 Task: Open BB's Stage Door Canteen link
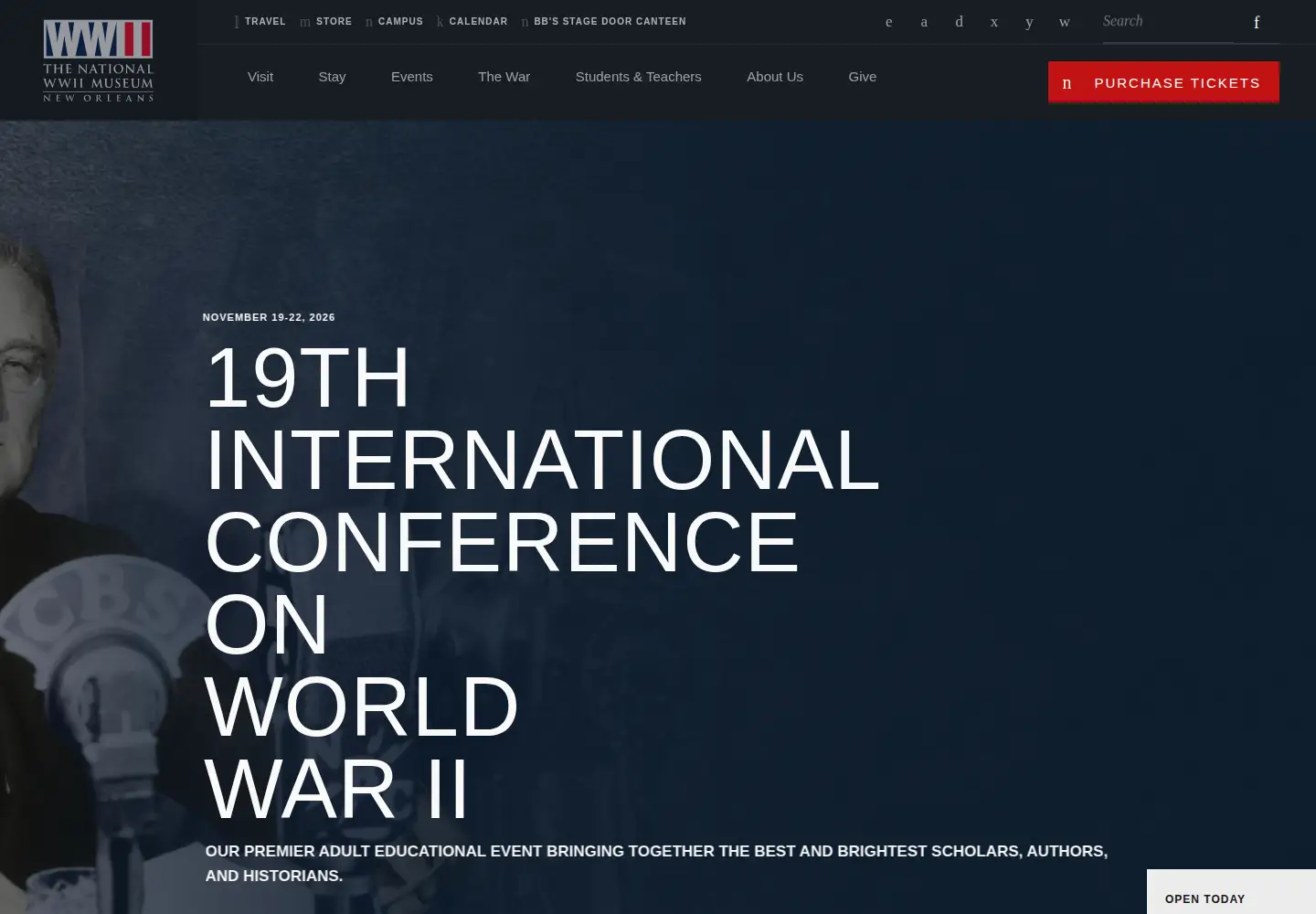(604, 21)
